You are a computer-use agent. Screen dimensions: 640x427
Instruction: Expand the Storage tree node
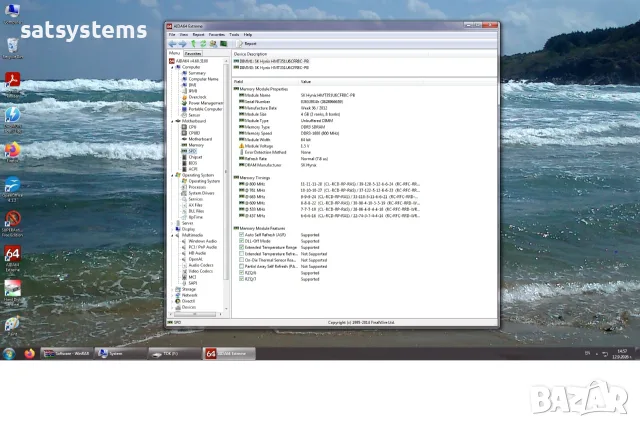point(172,289)
